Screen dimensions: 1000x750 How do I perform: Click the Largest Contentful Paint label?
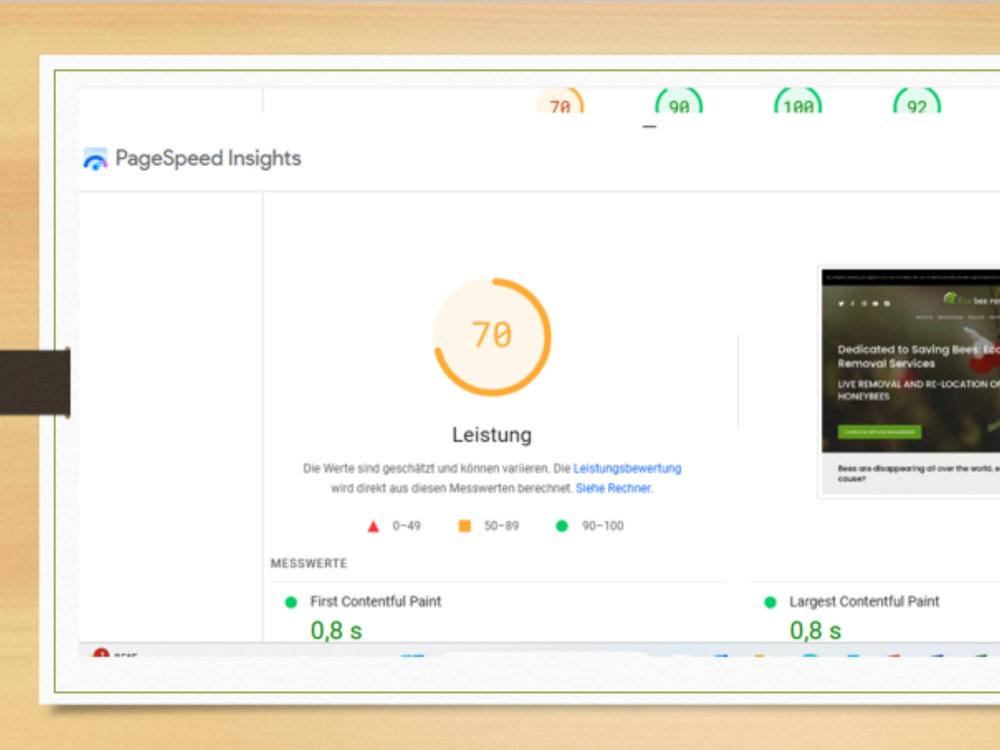click(864, 601)
